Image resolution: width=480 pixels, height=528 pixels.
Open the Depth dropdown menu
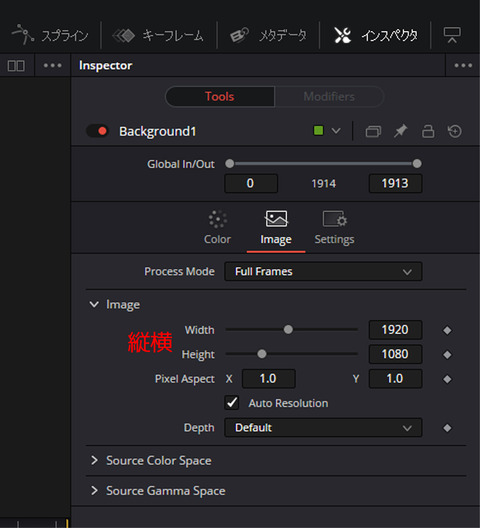[x=323, y=428]
